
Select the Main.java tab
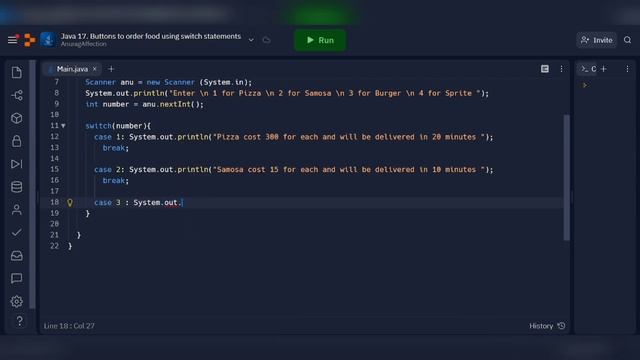(x=72, y=69)
